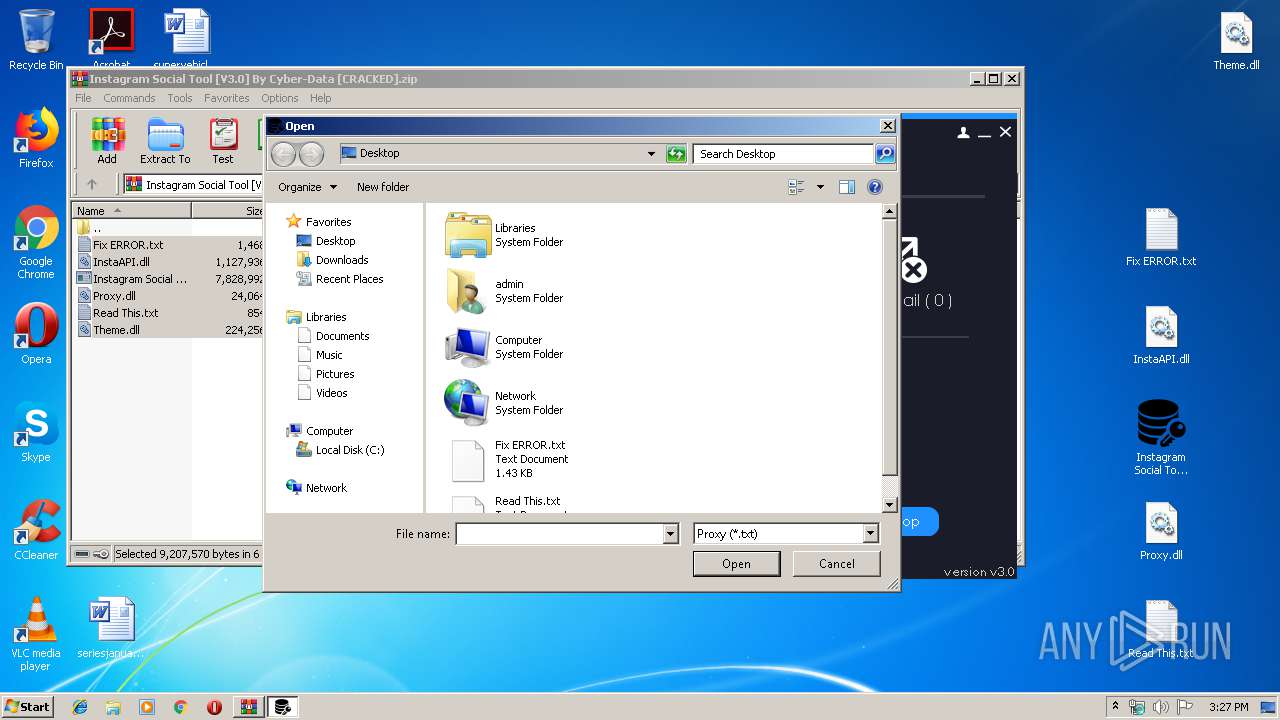Select the admin system folder icon
This screenshot has width=1280, height=720.
coord(468,291)
